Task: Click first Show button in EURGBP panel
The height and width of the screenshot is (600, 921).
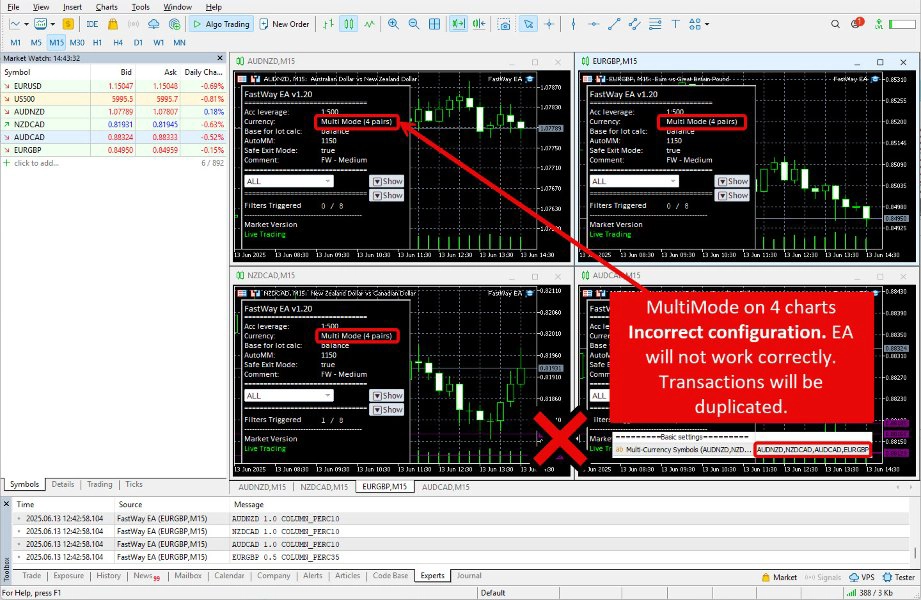Action: point(732,181)
